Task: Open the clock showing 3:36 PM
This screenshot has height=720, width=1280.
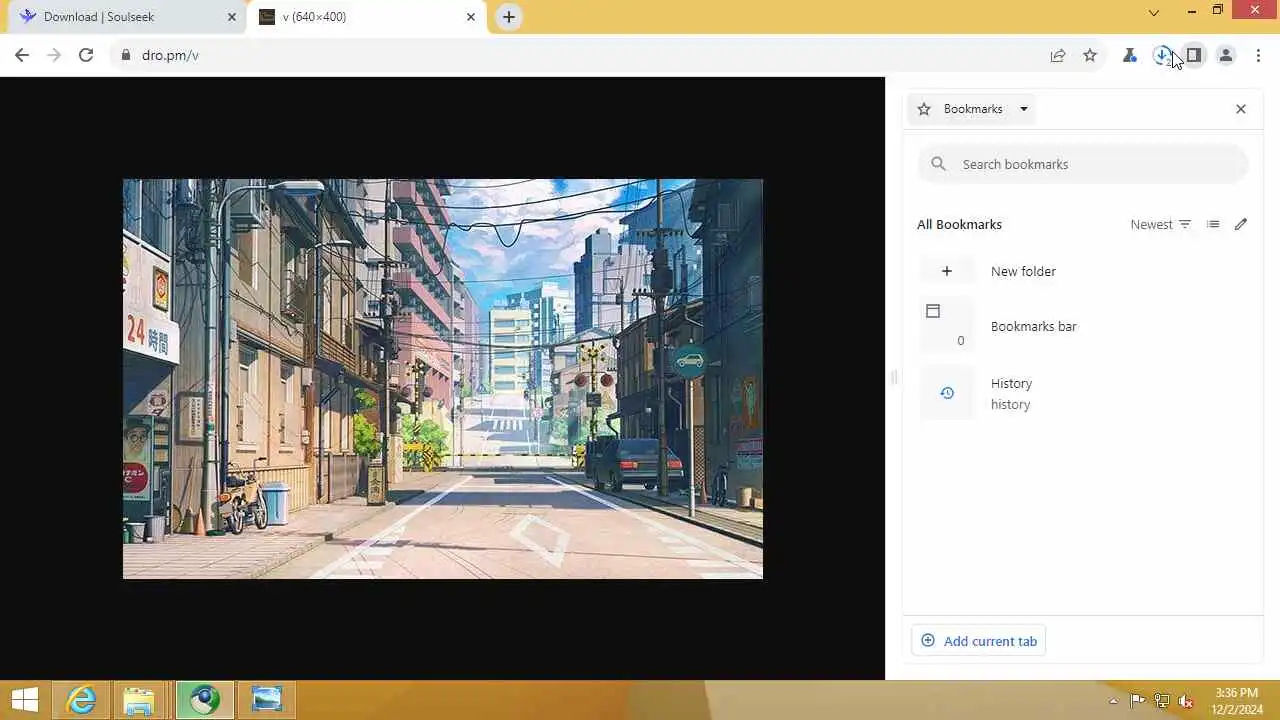Action: pos(1237,701)
